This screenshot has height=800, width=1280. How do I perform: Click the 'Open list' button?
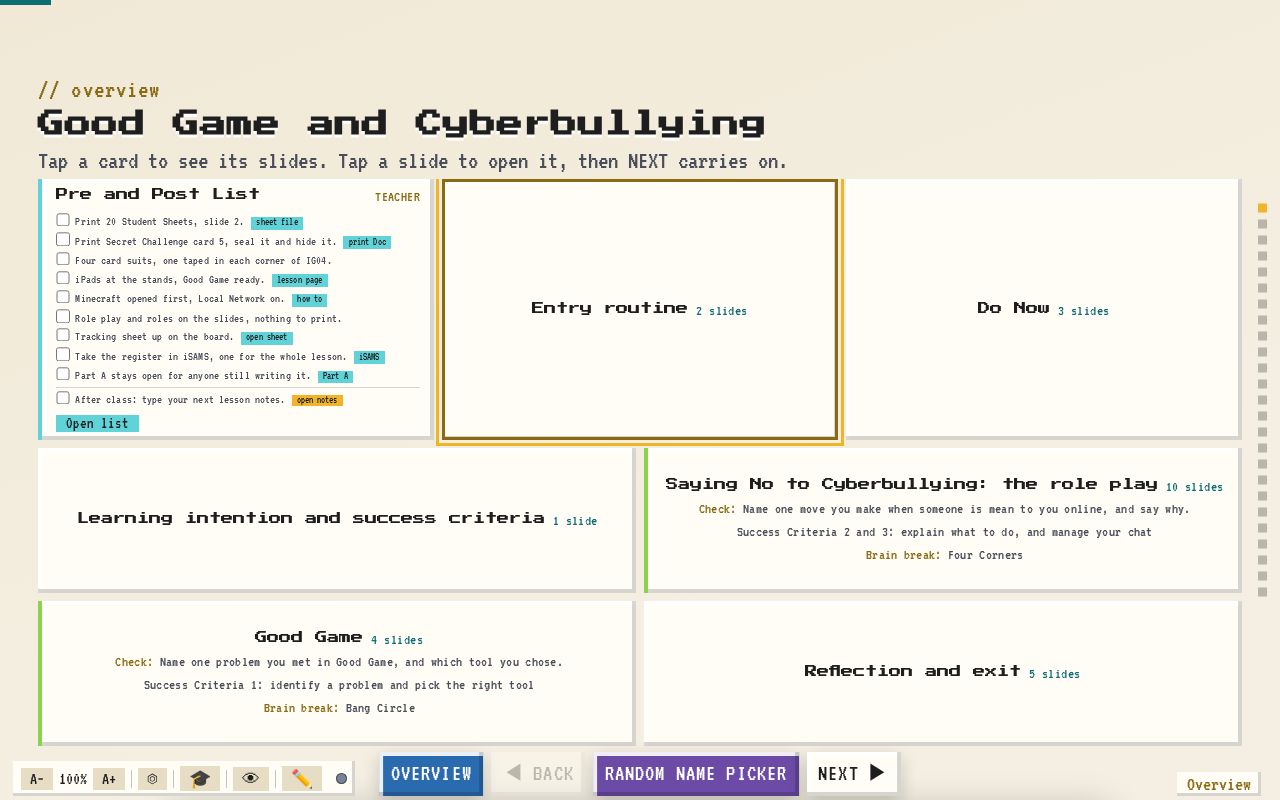click(97, 424)
